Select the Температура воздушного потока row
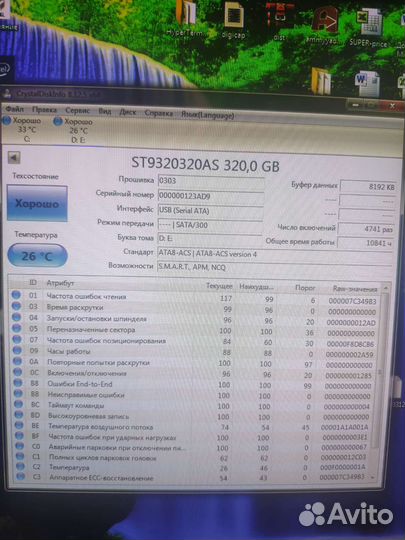 pos(195,427)
